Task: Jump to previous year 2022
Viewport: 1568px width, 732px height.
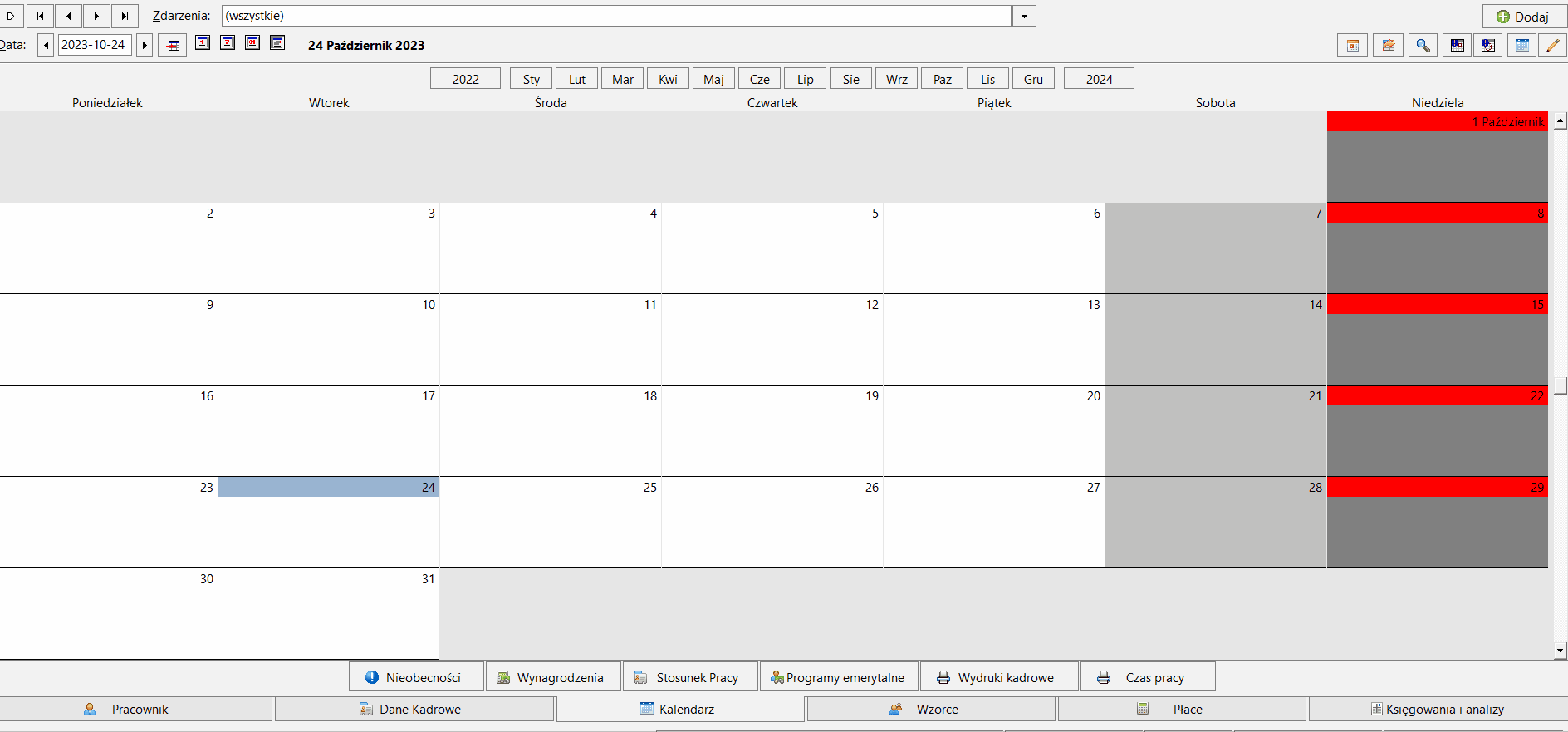Action: click(465, 79)
